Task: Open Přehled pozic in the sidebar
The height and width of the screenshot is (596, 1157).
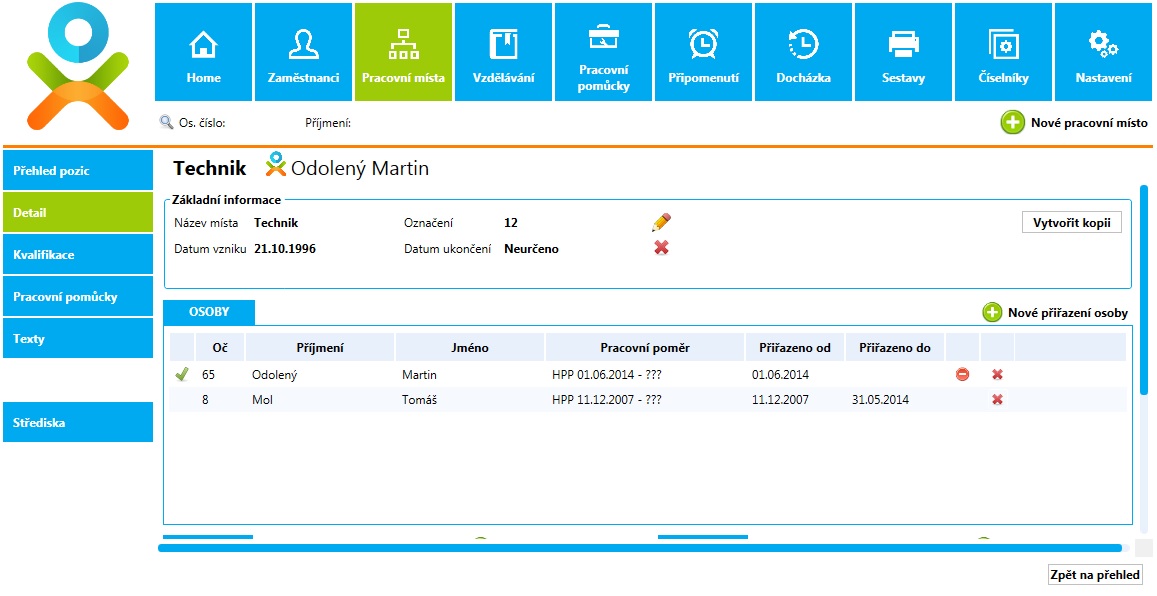Action: (78, 171)
